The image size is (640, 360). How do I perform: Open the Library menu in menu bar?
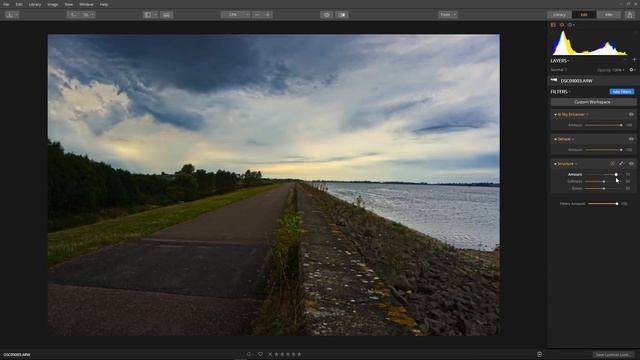[x=35, y=4]
